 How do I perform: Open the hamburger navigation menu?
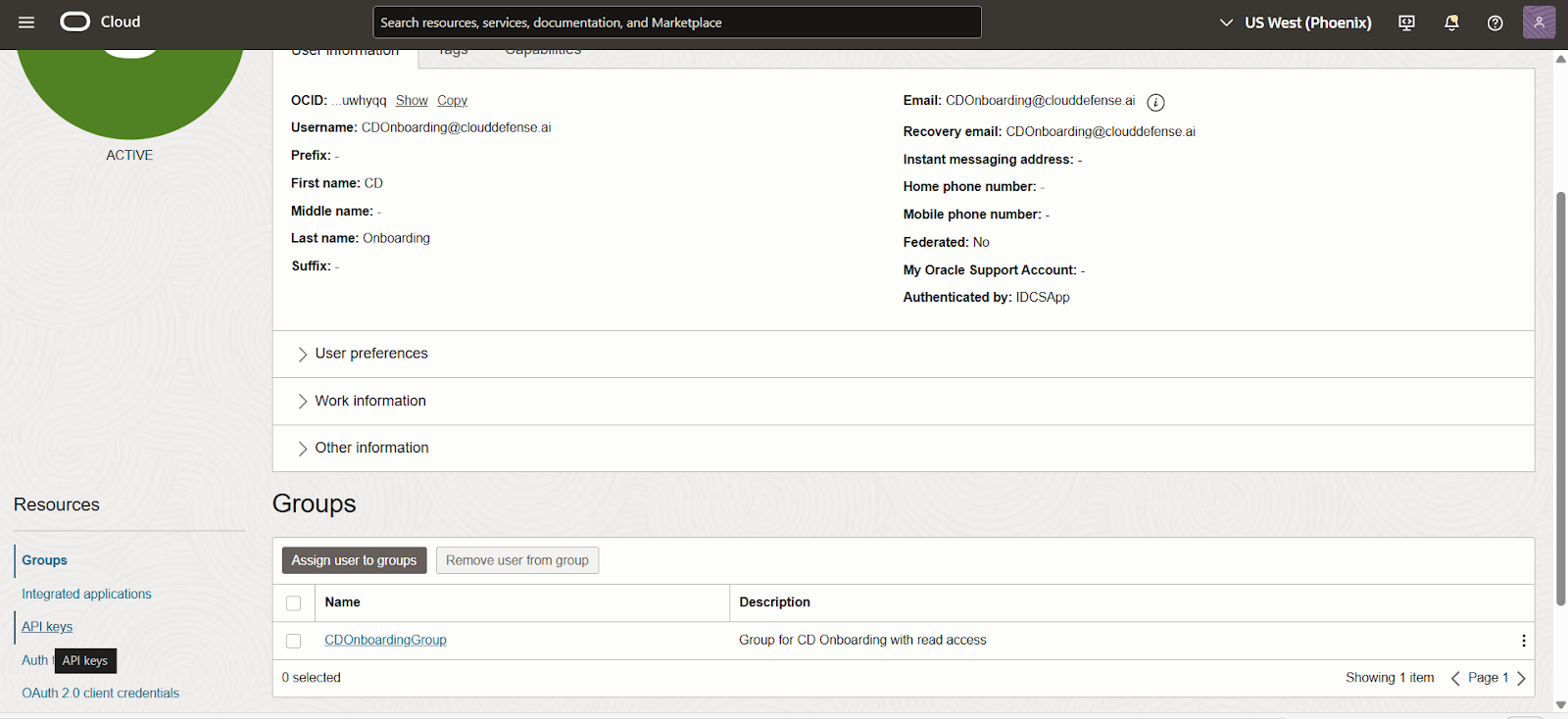click(x=26, y=23)
